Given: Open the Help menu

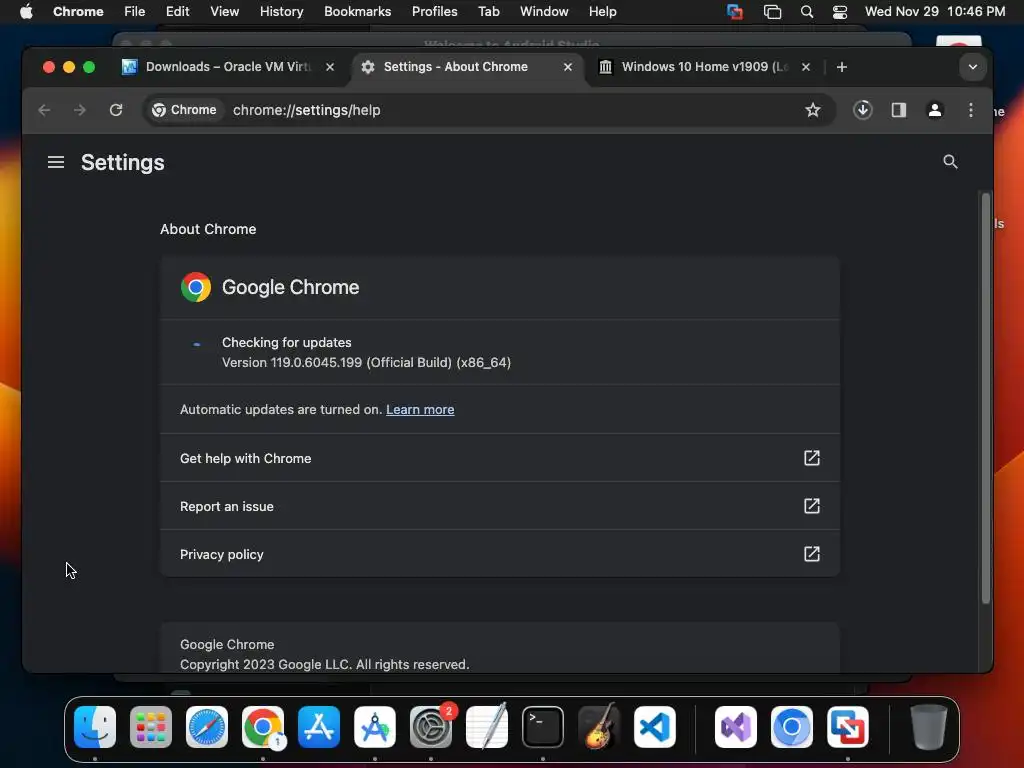Looking at the screenshot, I should pos(602,12).
